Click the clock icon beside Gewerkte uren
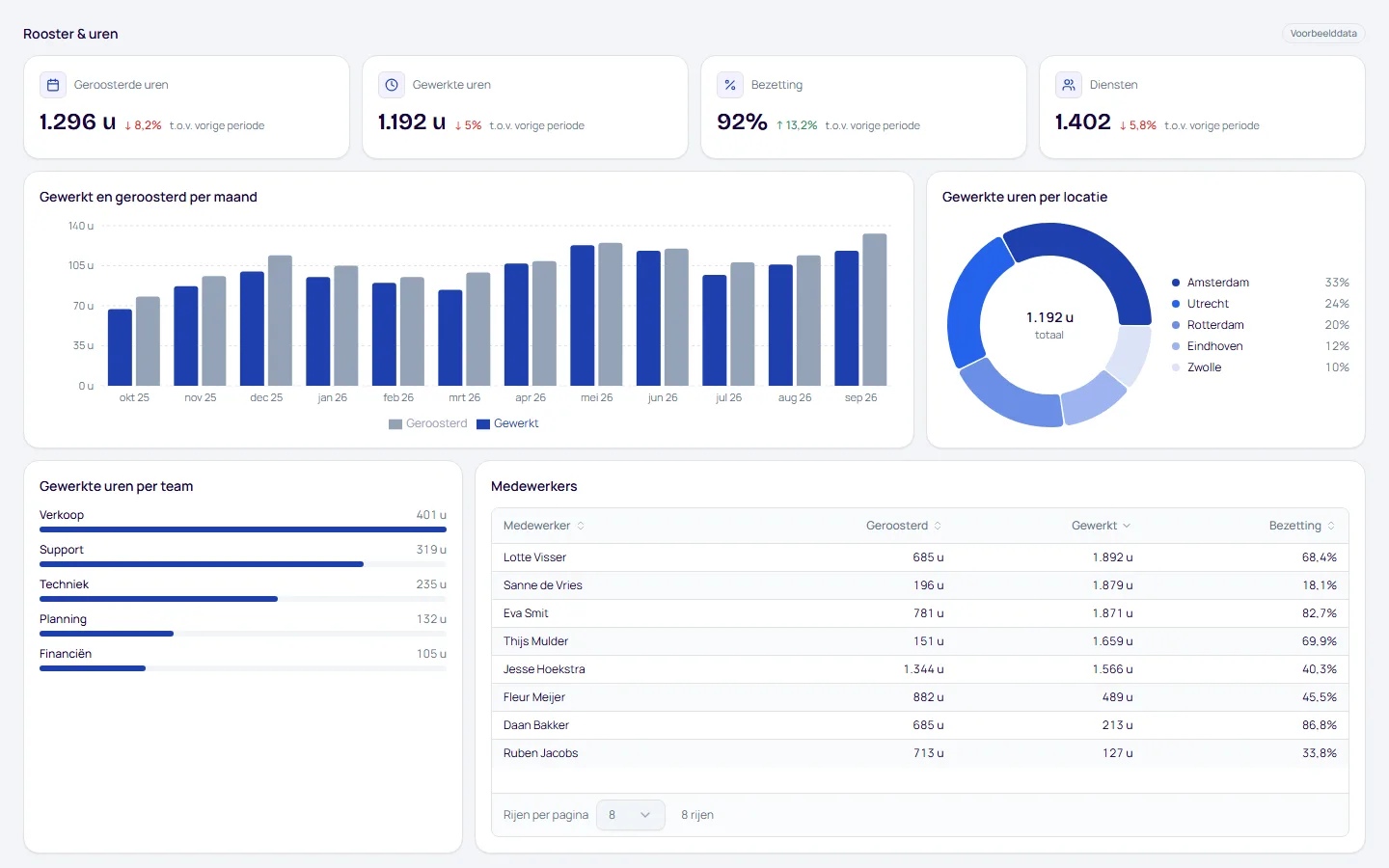Viewport: 1389px width, 868px height. 392,85
